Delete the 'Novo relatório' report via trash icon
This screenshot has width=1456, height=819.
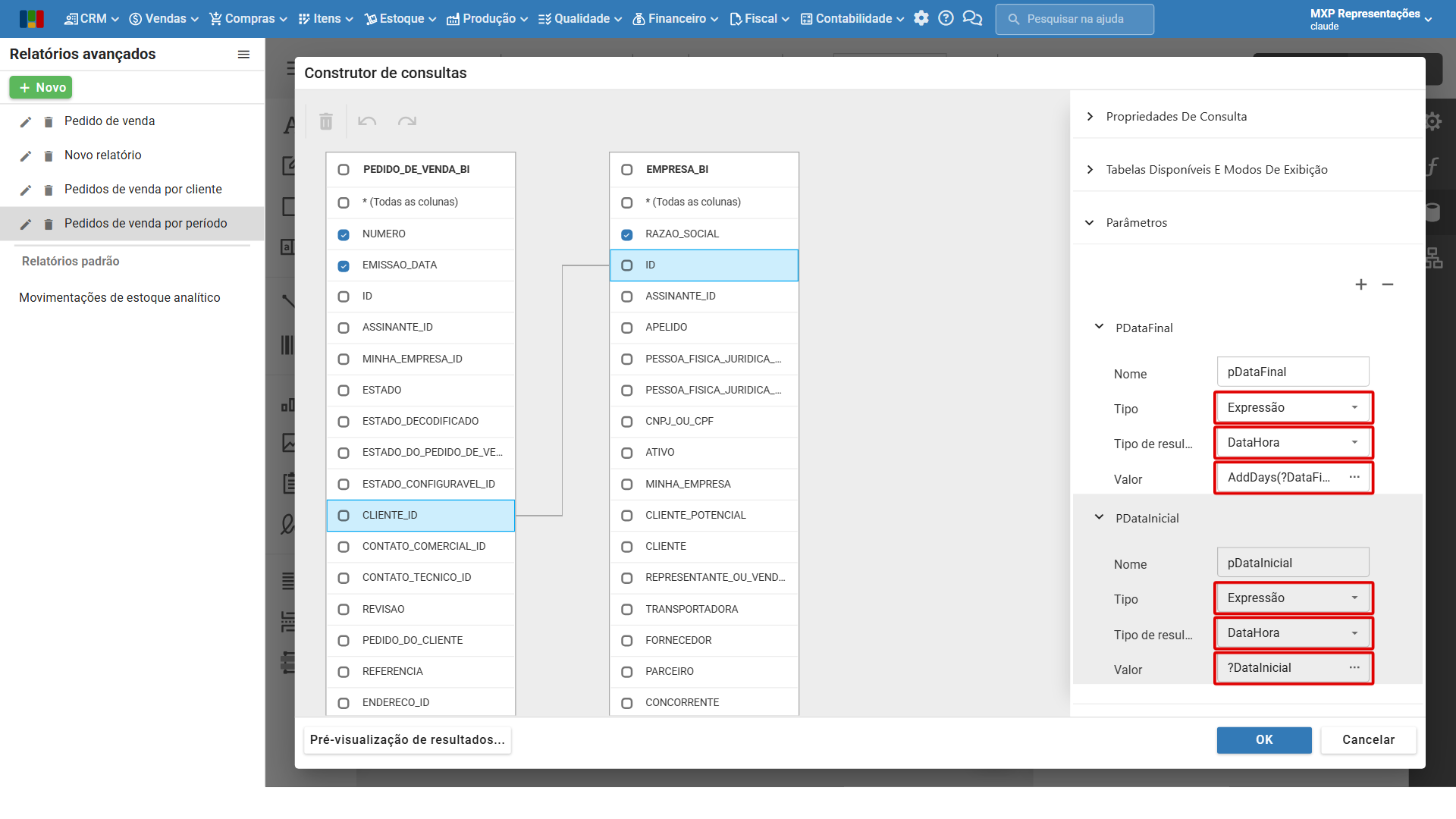(x=49, y=155)
